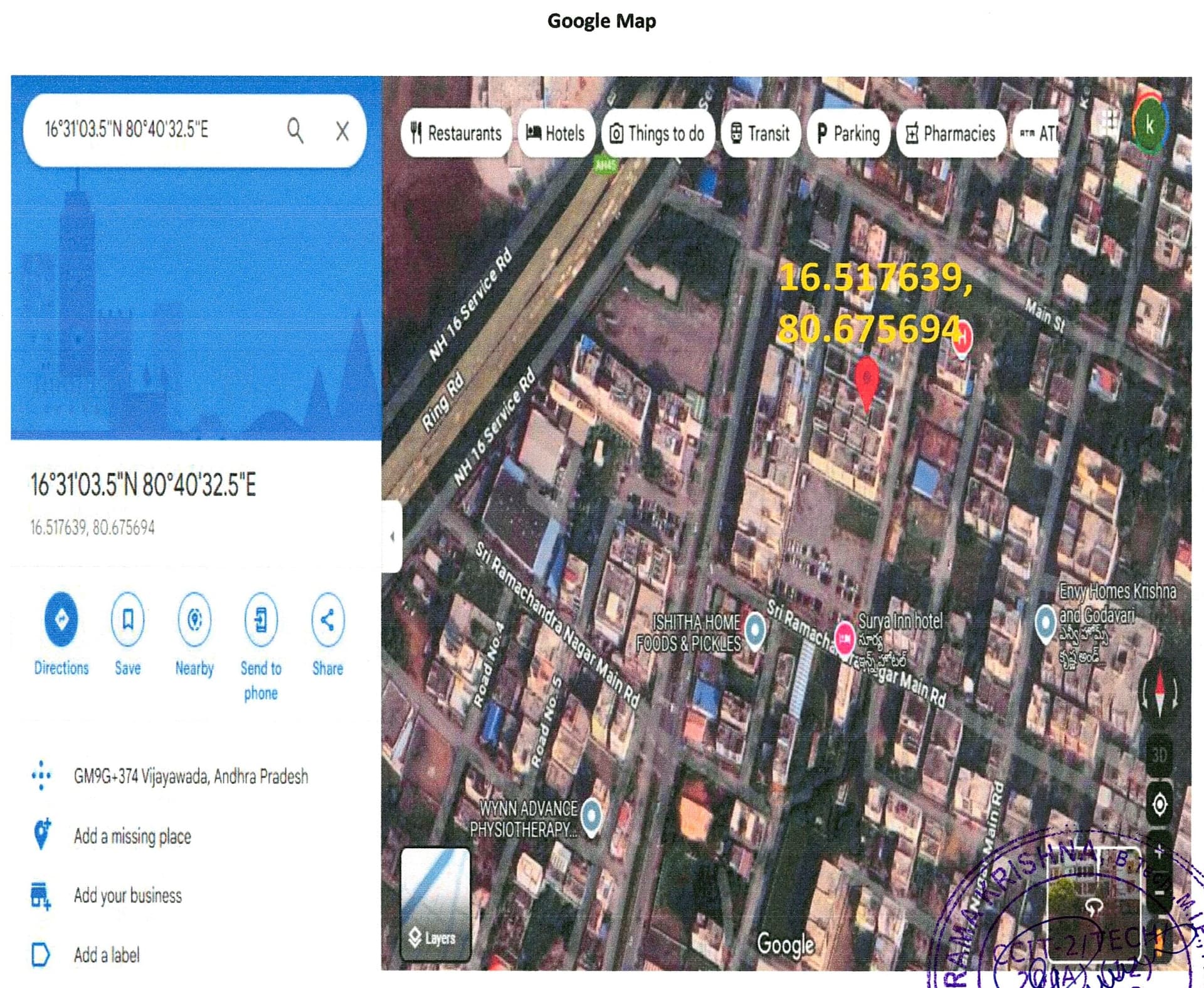Show Things to do on the map
The height and width of the screenshot is (988, 1204).
click(658, 133)
